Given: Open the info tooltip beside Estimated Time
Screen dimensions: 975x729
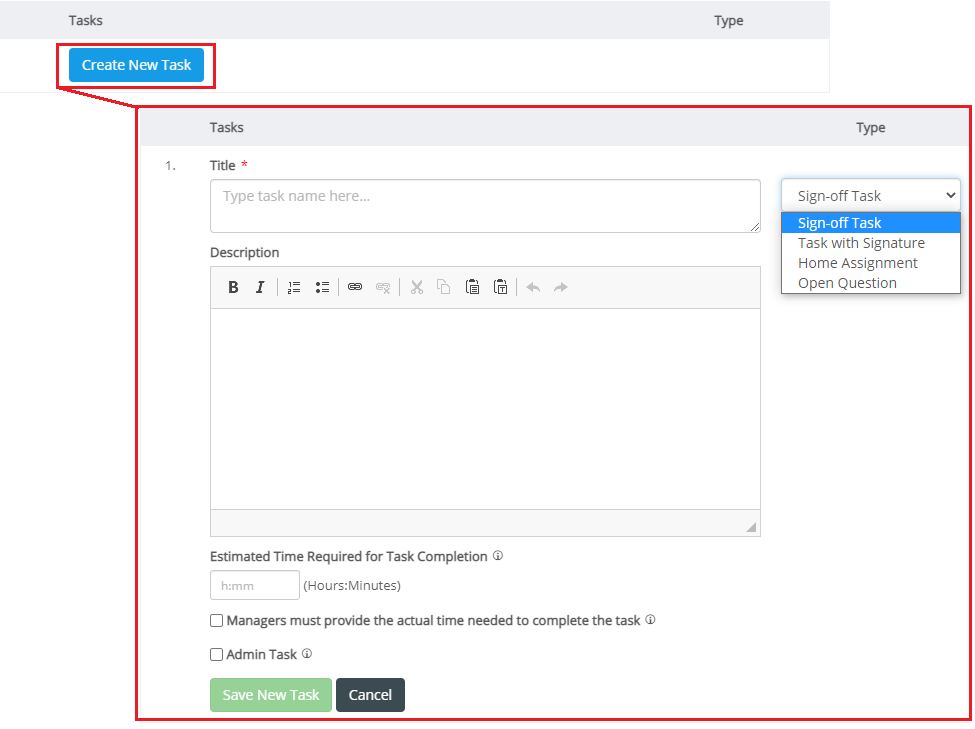Looking at the screenshot, I should (x=497, y=556).
